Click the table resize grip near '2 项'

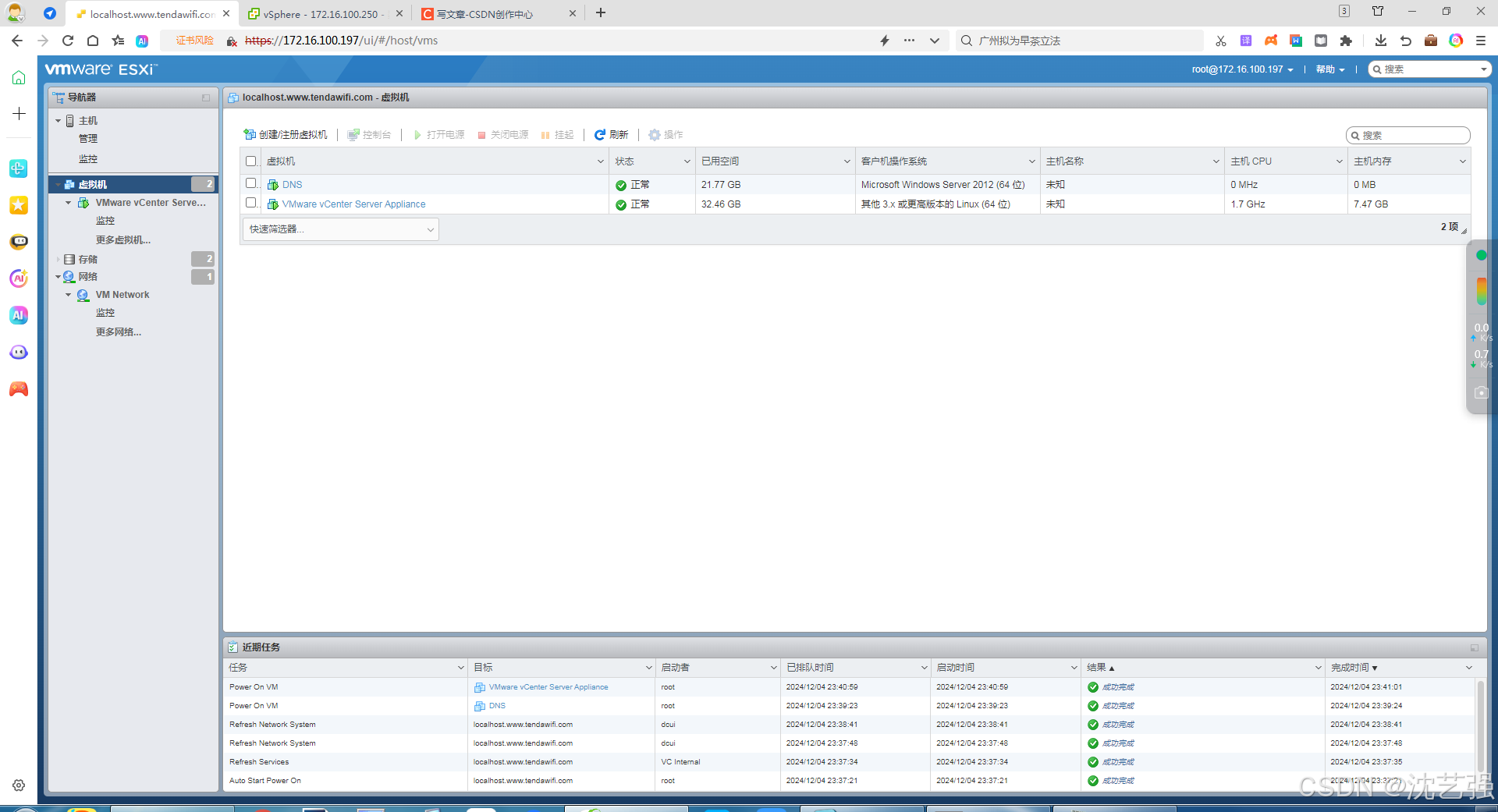tap(1464, 231)
